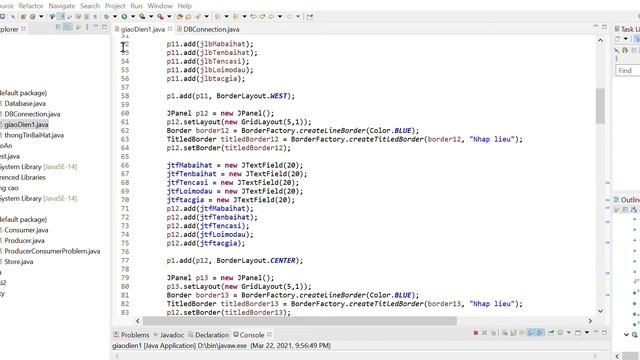640x360 pixels.
Task: Select DBConnection.java in Package Explorer
Action: pyautogui.click(x=32, y=114)
